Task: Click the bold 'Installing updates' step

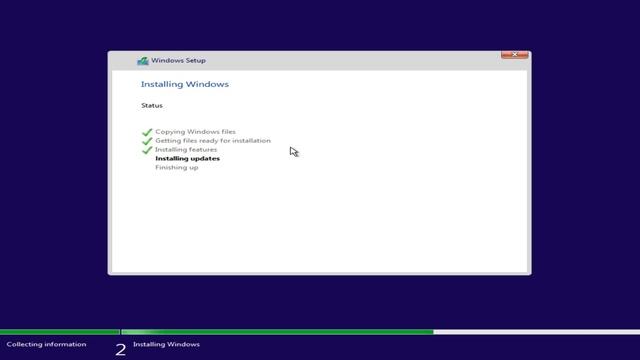Action: 187,158
